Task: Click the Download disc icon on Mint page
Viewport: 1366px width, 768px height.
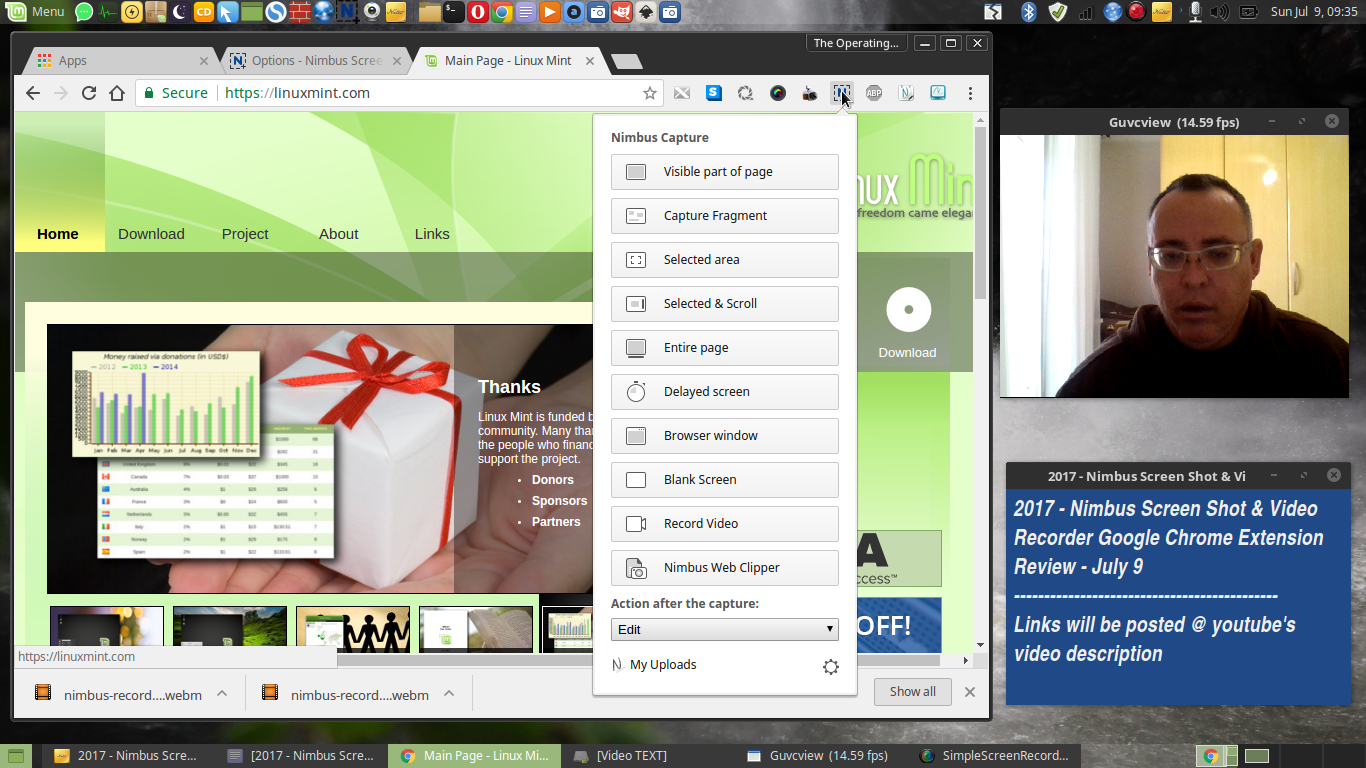Action: tap(908, 310)
